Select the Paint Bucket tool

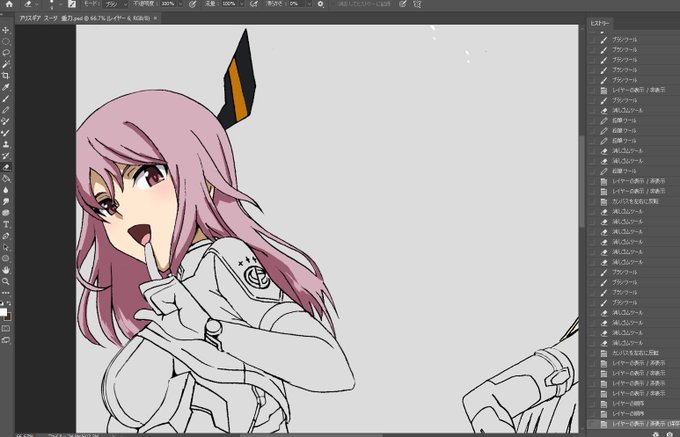[6, 179]
